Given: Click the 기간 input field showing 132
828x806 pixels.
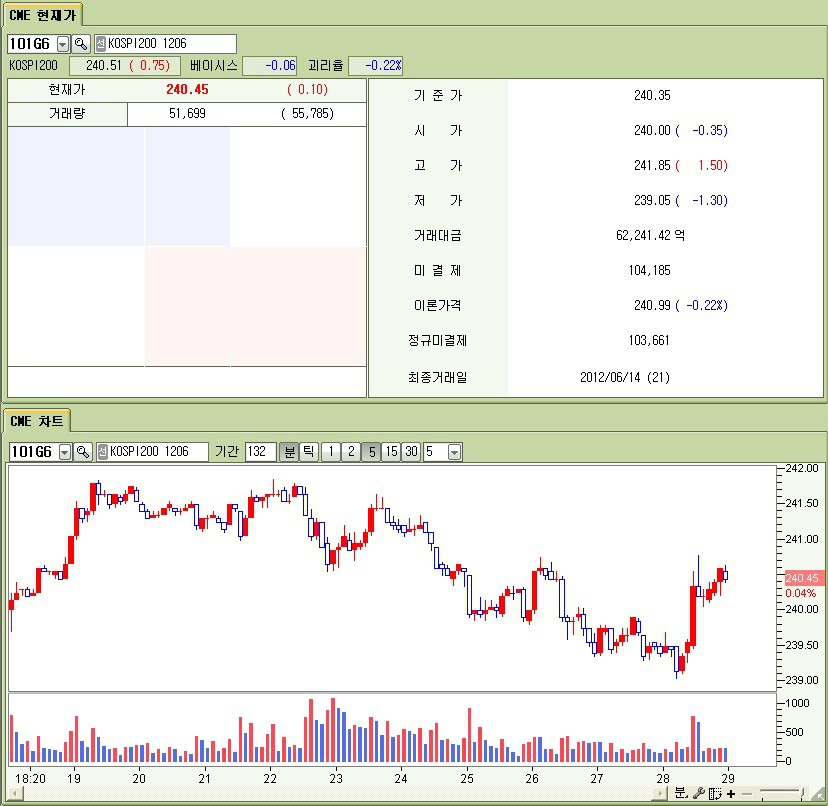Looking at the screenshot, I should click(260, 452).
